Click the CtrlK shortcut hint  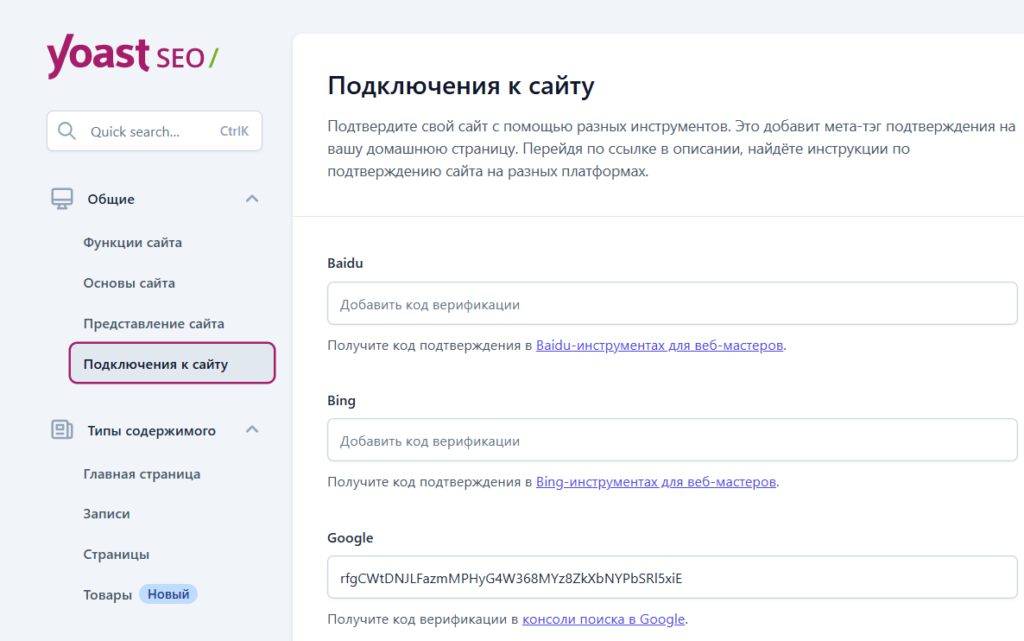[x=234, y=131]
